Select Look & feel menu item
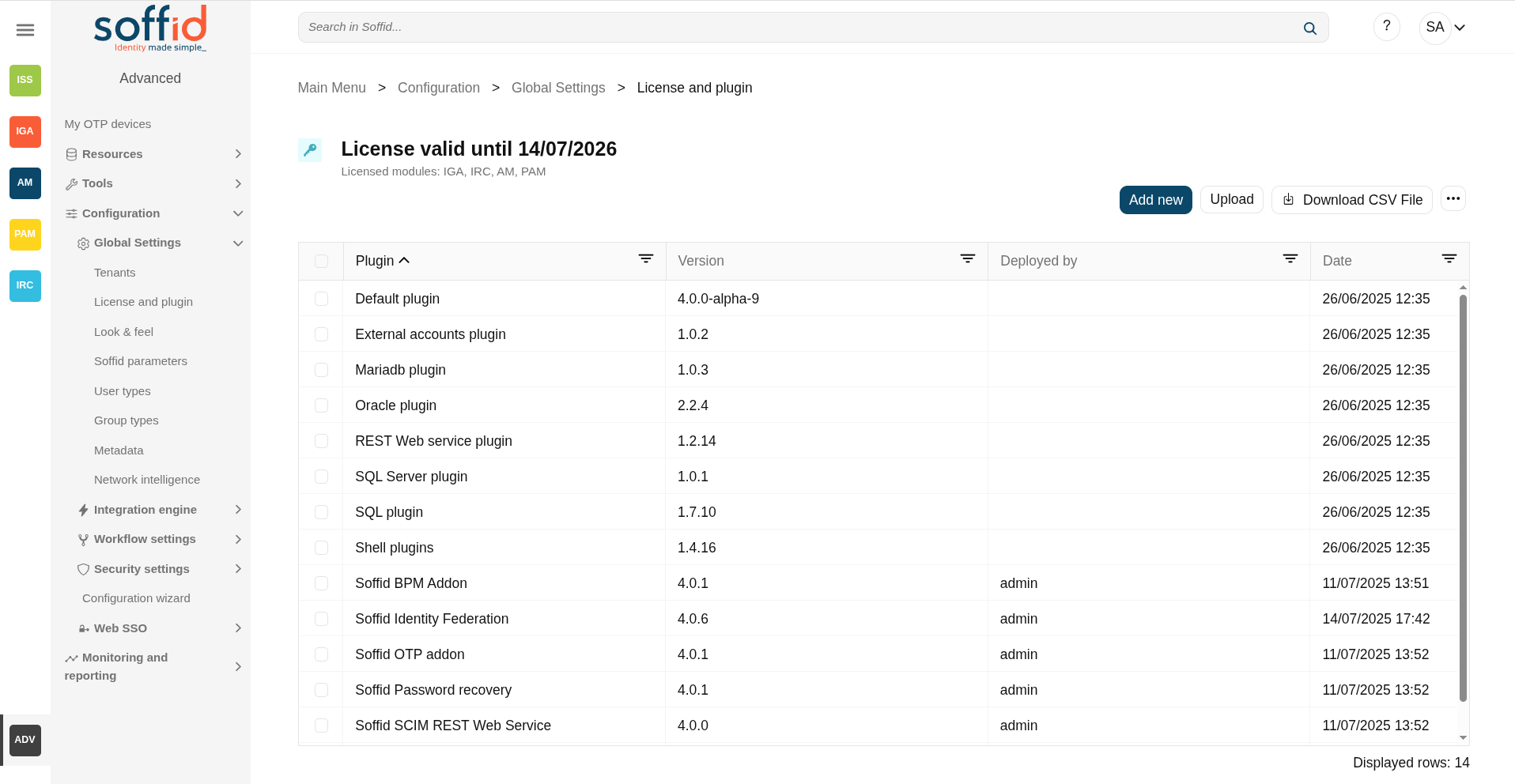 point(123,332)
